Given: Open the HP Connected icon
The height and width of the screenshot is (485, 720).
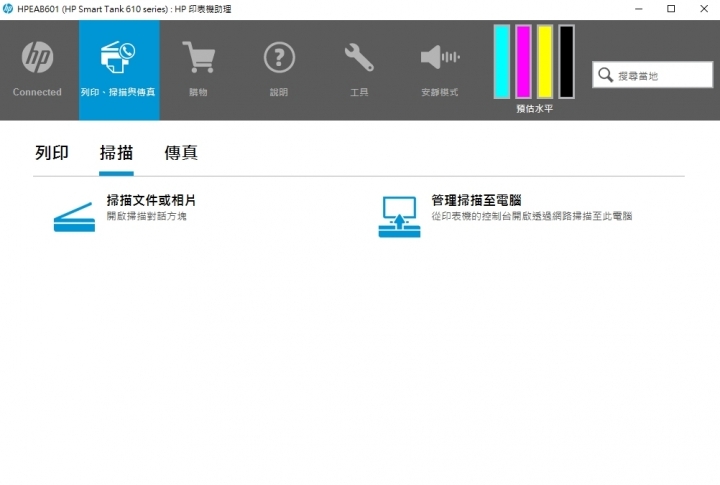Looking at the screenshot, I should coord(37,60).
